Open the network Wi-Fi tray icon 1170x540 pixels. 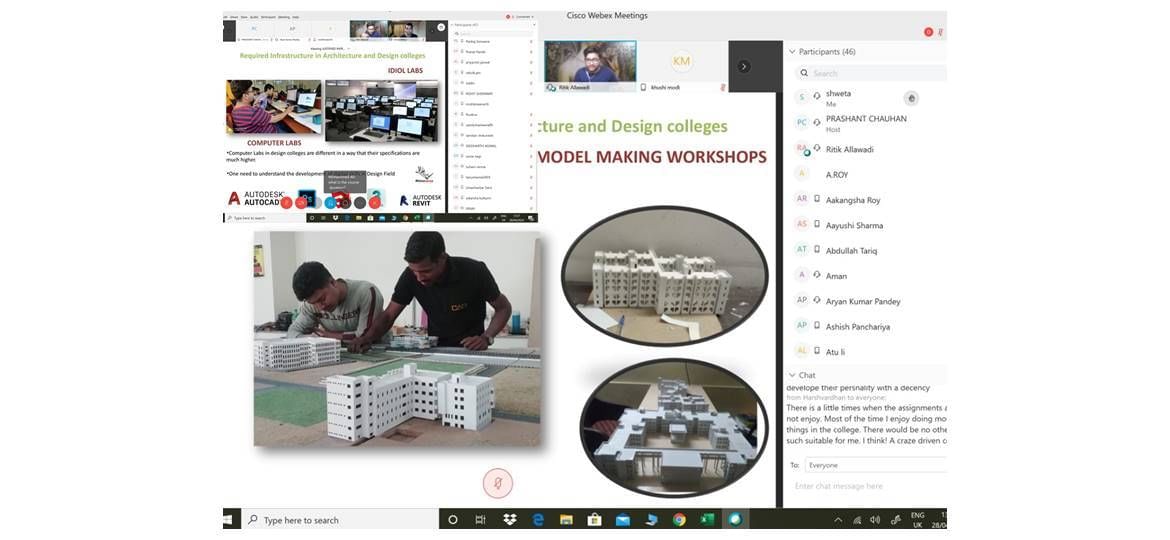[x=857, y=520]
